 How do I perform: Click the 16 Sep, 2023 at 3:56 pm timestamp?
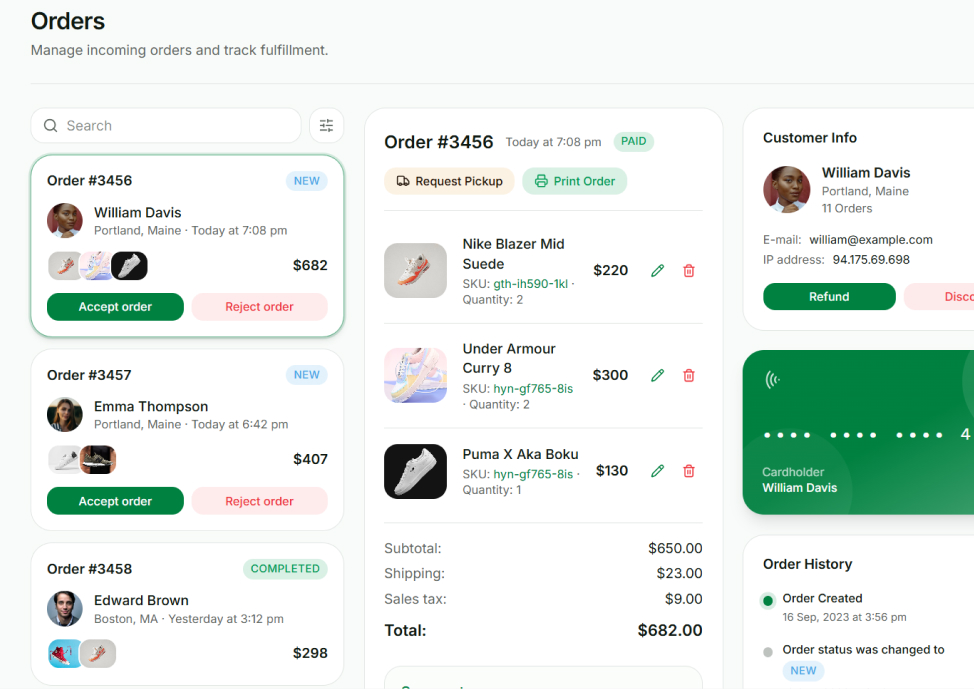pyautogui.click(x=844, y=617)
